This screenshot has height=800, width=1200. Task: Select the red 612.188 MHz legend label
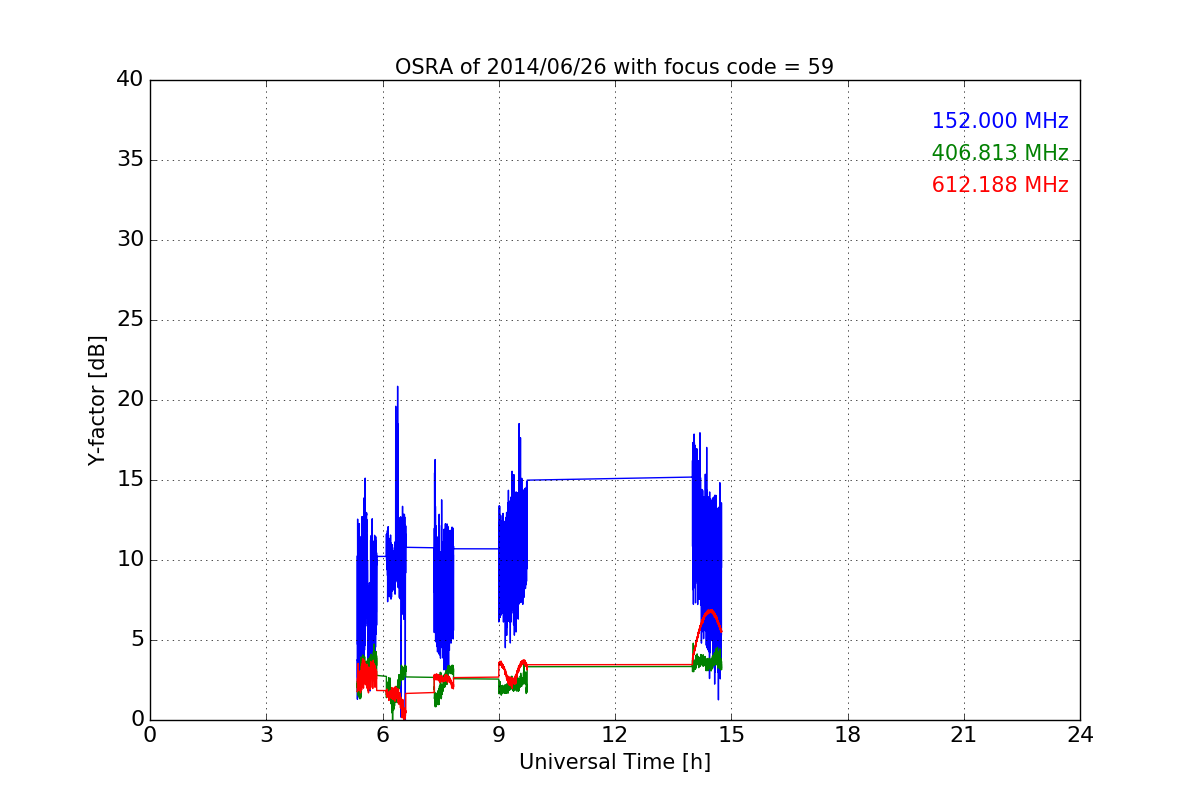[x=1000, y=185]
